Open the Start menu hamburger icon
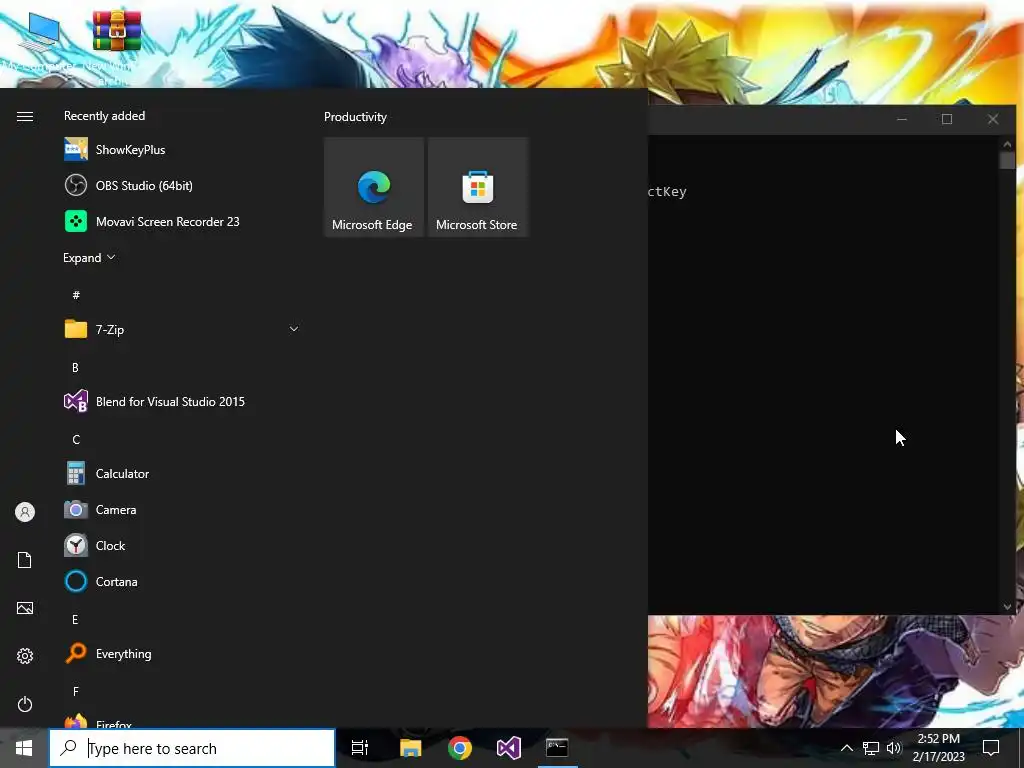Viewport: 1024px width, 768px height. pyautogui.click(x=25, y=117)
